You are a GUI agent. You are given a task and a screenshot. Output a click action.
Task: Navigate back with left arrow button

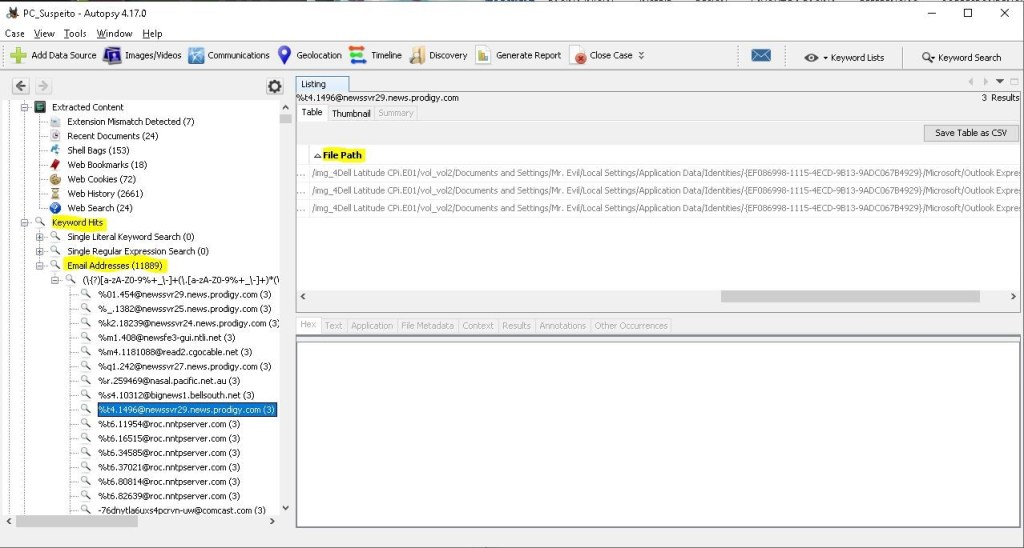pyautogui.click(x=21, y=87)
